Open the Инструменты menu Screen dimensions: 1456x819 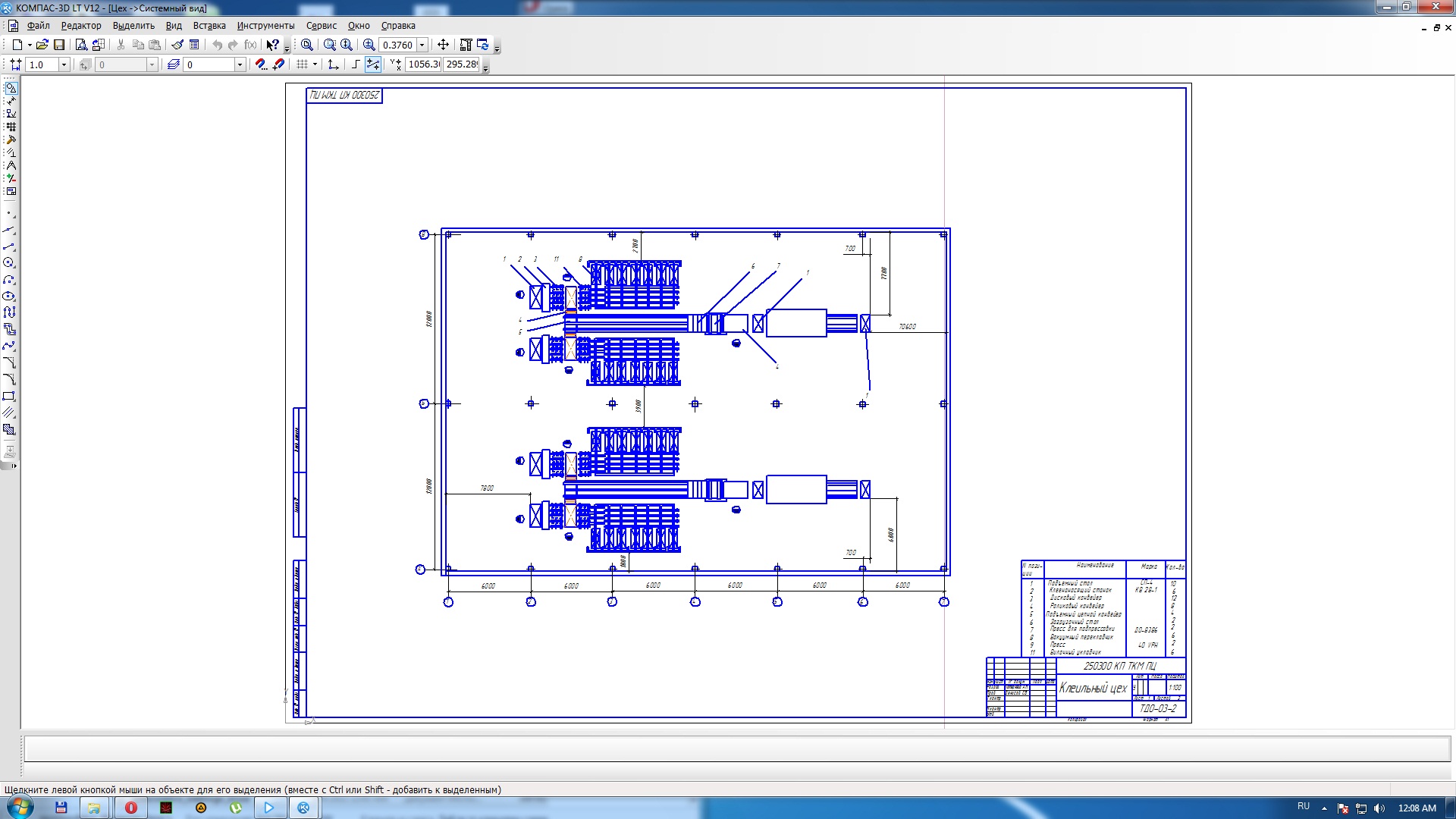click(265, 25)
